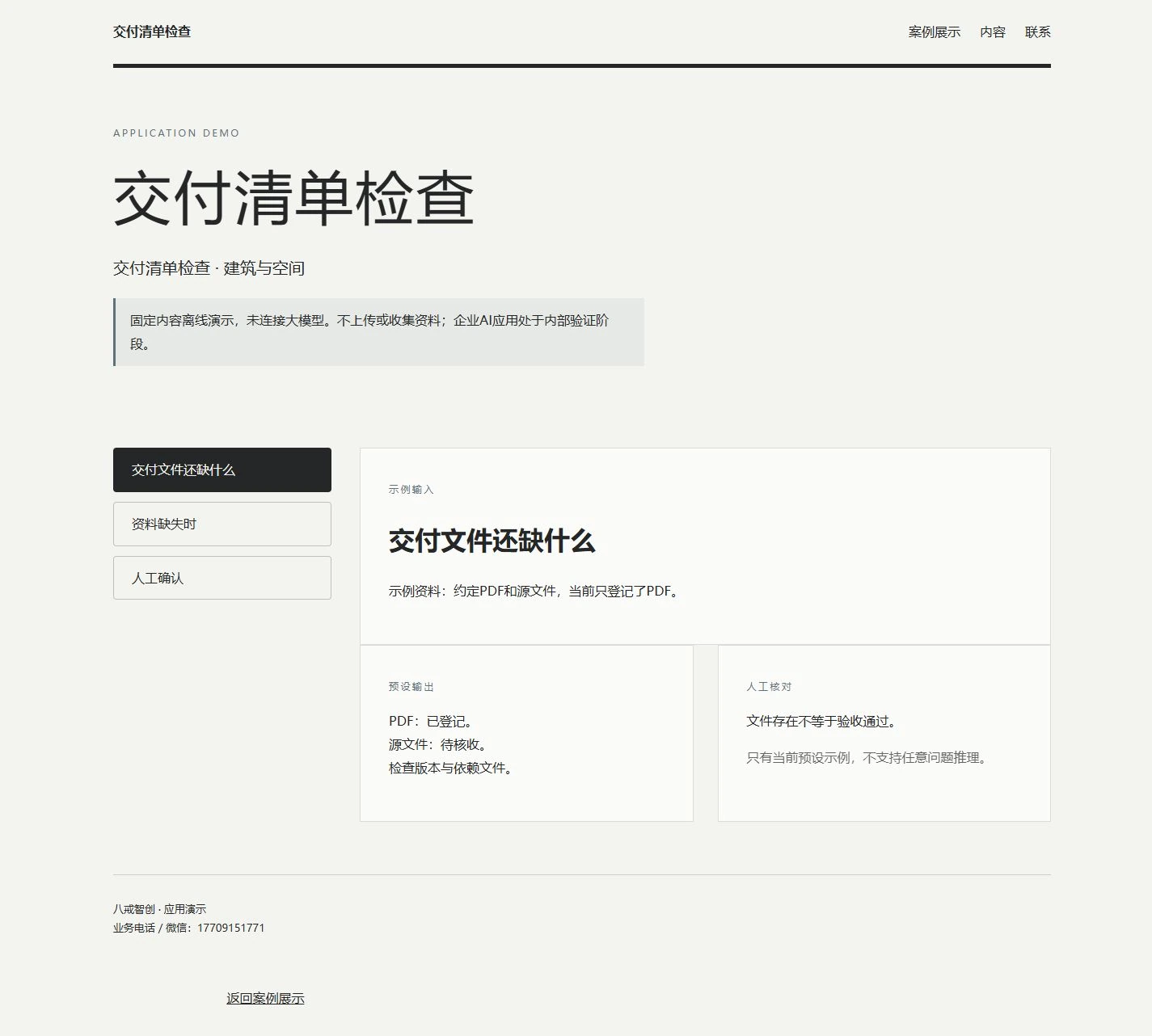Click the subtitle 交付清单检查 · 建筑与空间

point(209,268)
